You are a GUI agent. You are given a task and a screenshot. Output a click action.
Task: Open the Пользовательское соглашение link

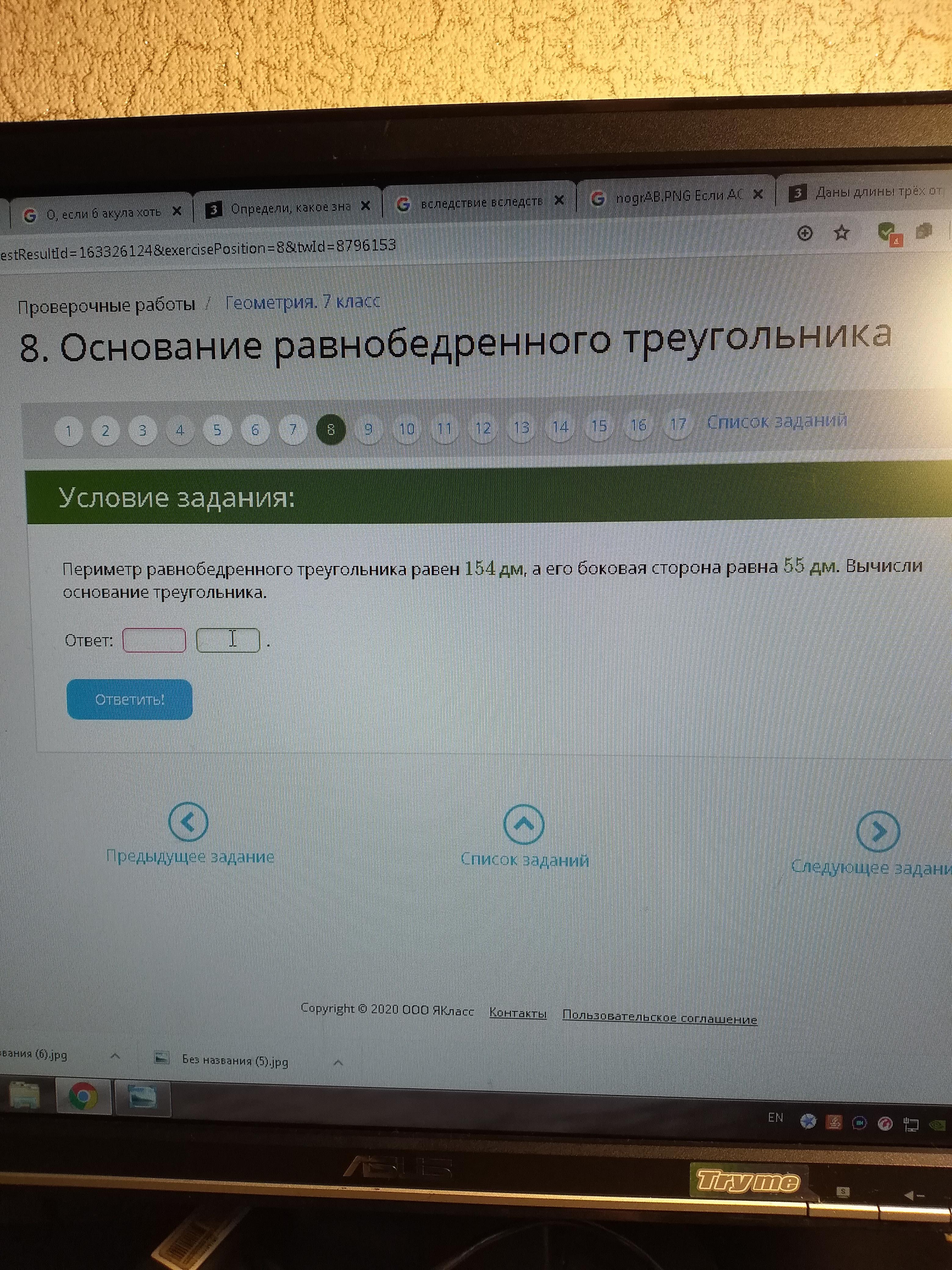click(659, 1017)
